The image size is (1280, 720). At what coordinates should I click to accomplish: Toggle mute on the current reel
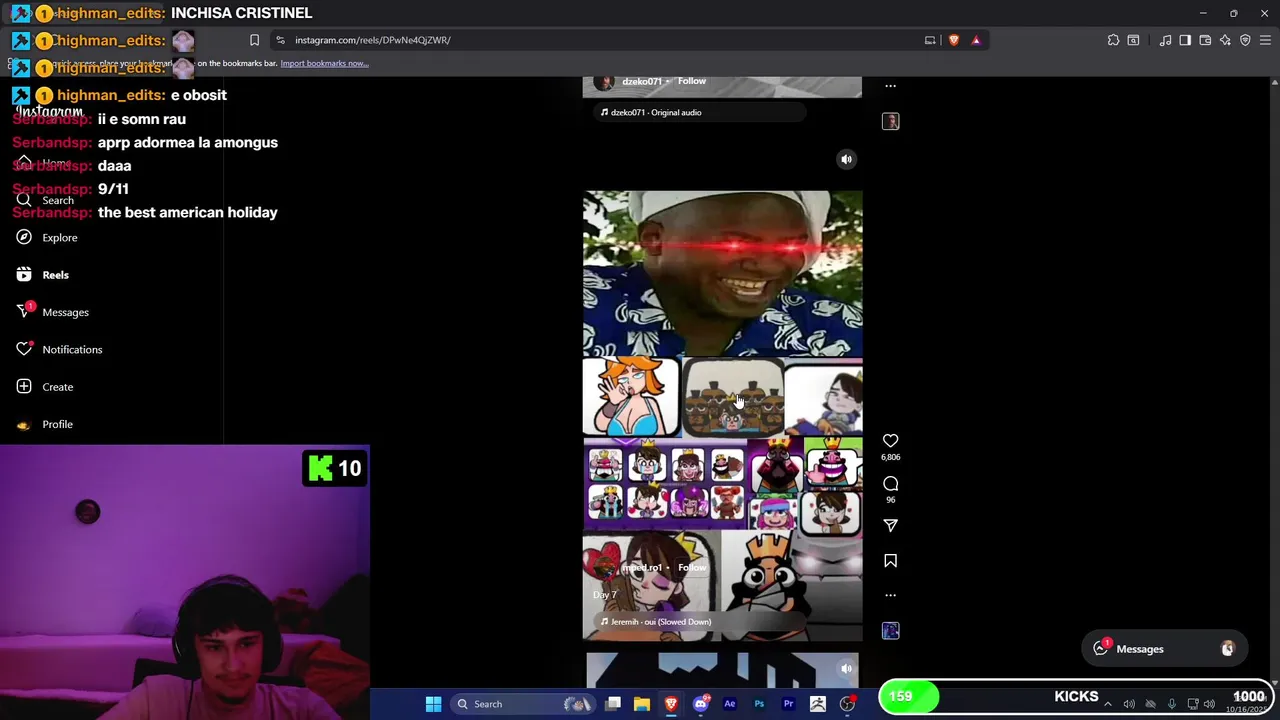[846, 159]
